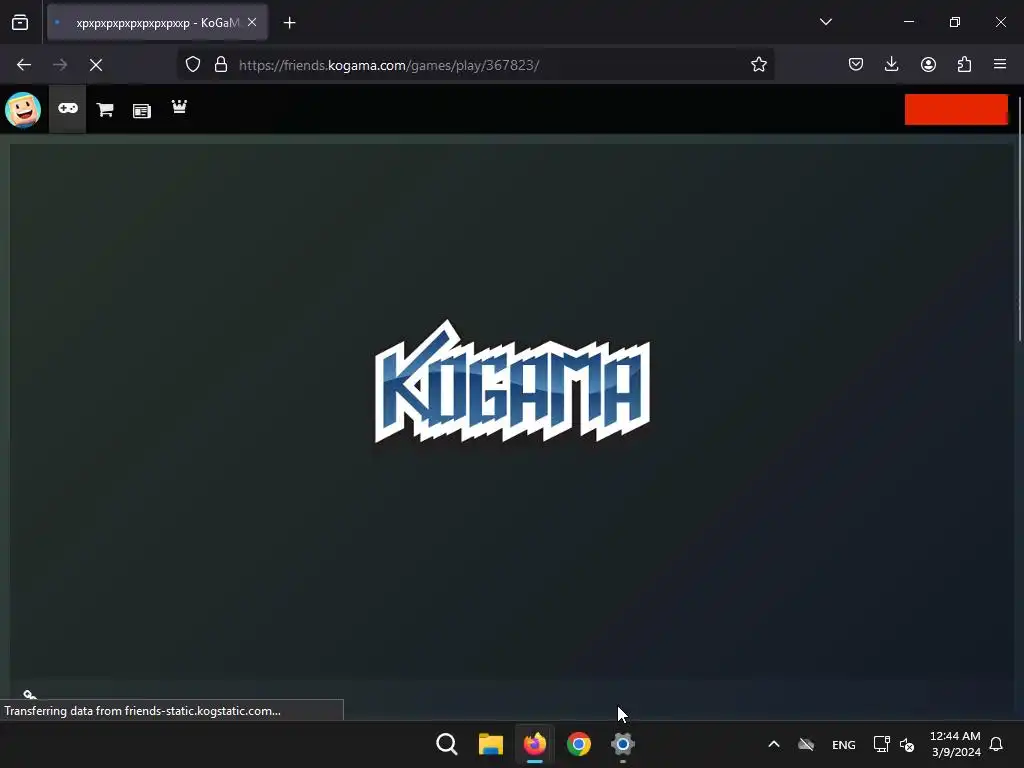Viewport: 1024px width, 768px height.
Task: Click muted volume tray icon
Action: click(x=906, y=744)
